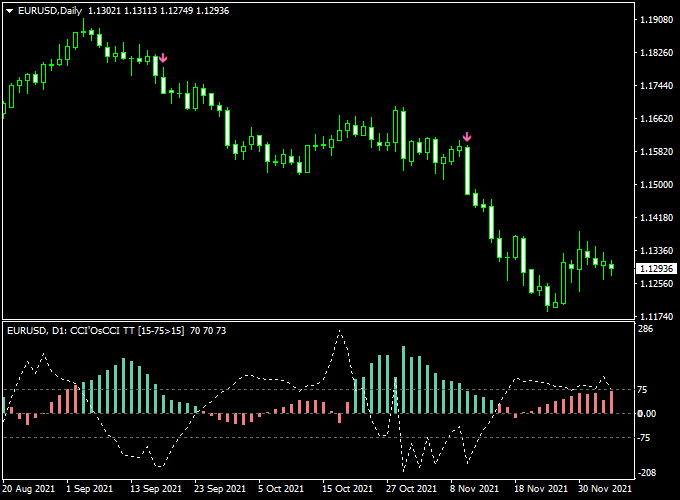This screenshot has height=500, width=680.
Task: Click the 286 indicator scale value
Action: coord(646,329)
